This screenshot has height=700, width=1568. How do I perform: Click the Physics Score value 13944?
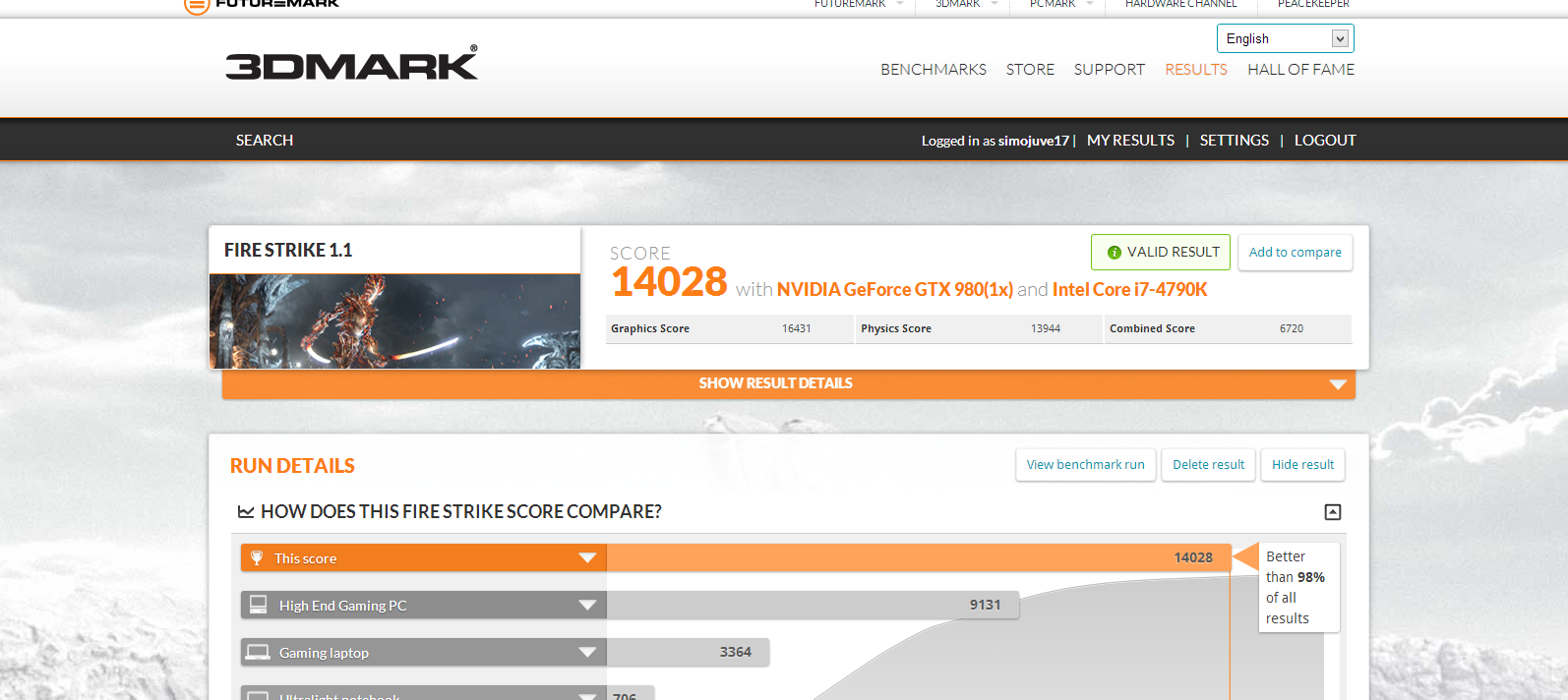pyautogui.click(x=1046, y=329)
